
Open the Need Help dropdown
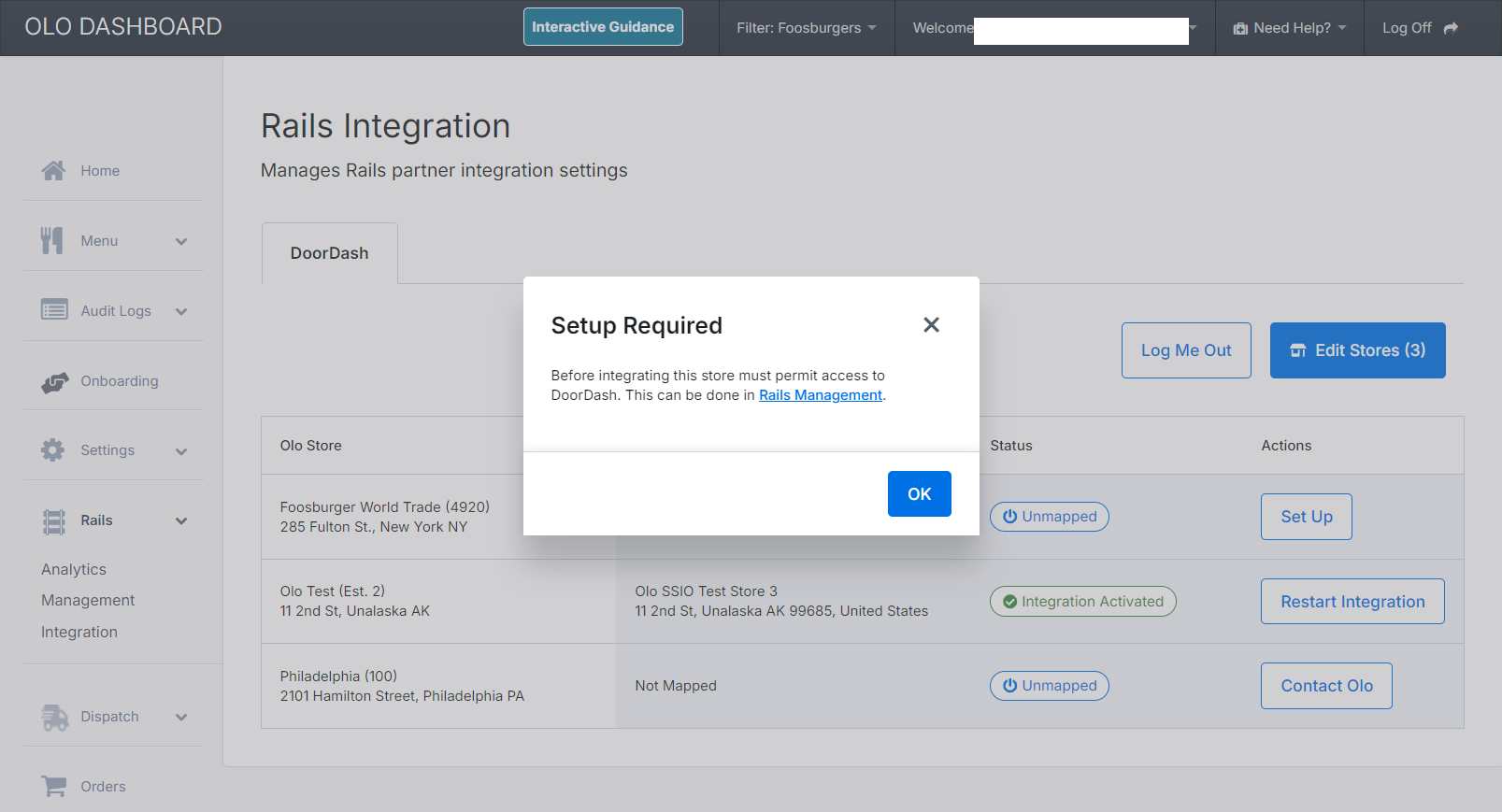pyautogui.click(x=1290, y=28)
